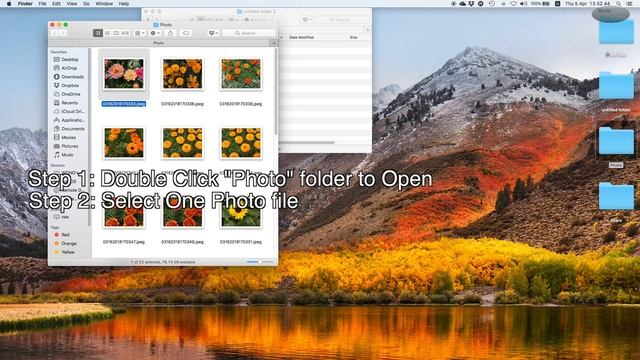Click the Share button in Photo window toolbar
Viewport: 640px width, 360px height.
[x=171, y=33]
